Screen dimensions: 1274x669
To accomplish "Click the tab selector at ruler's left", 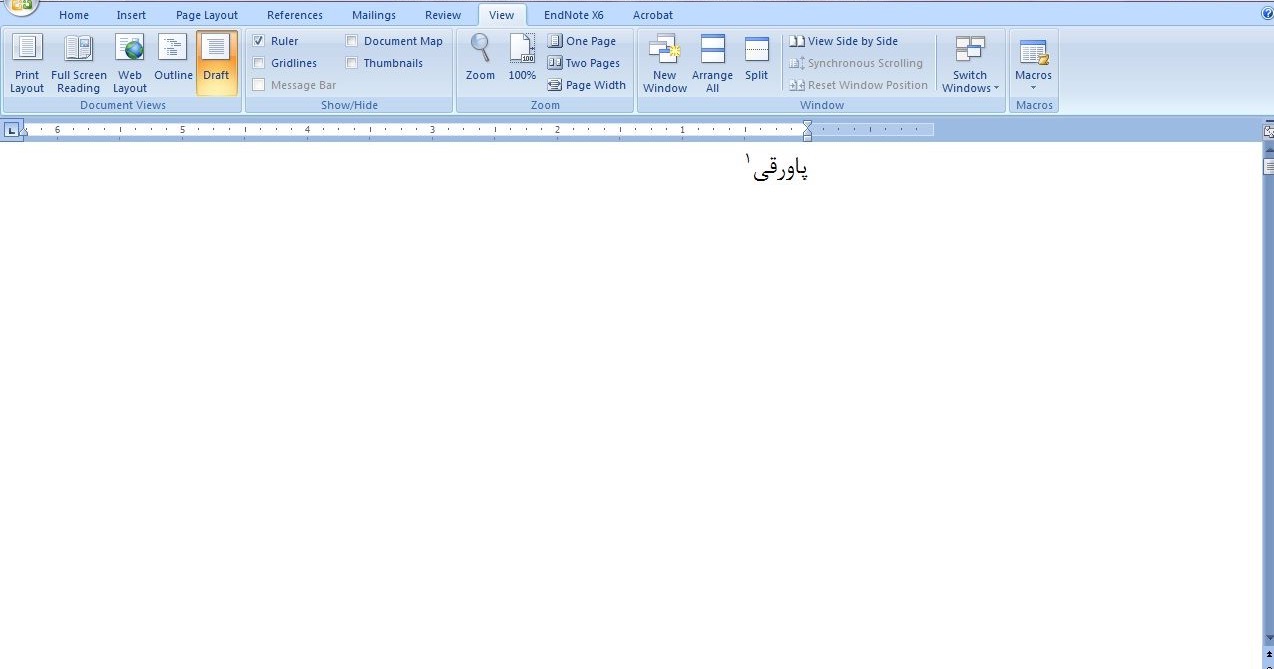I will click(x=11, y=129).
